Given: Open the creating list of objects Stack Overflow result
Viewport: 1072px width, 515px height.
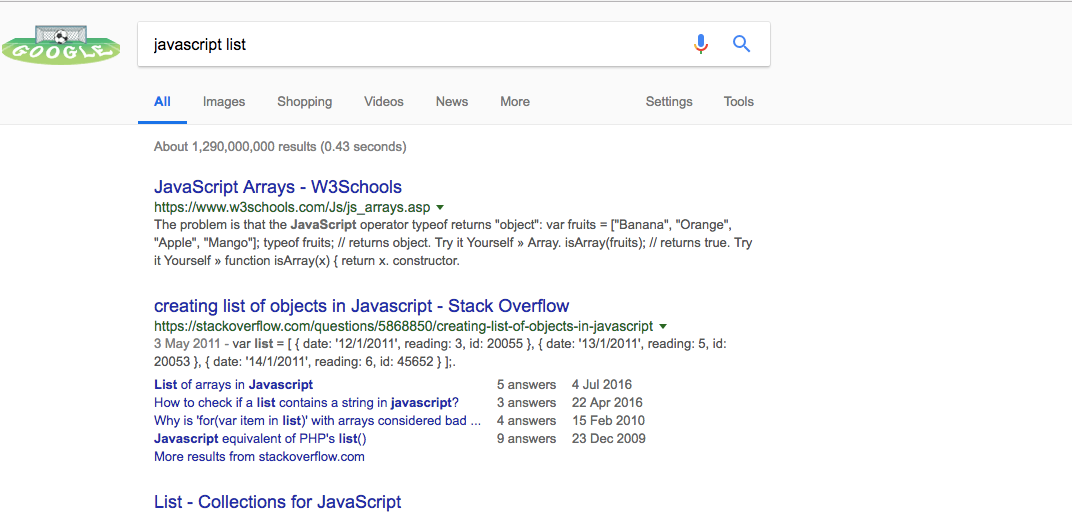Looking at the screenshot, I should pos(362,306).
